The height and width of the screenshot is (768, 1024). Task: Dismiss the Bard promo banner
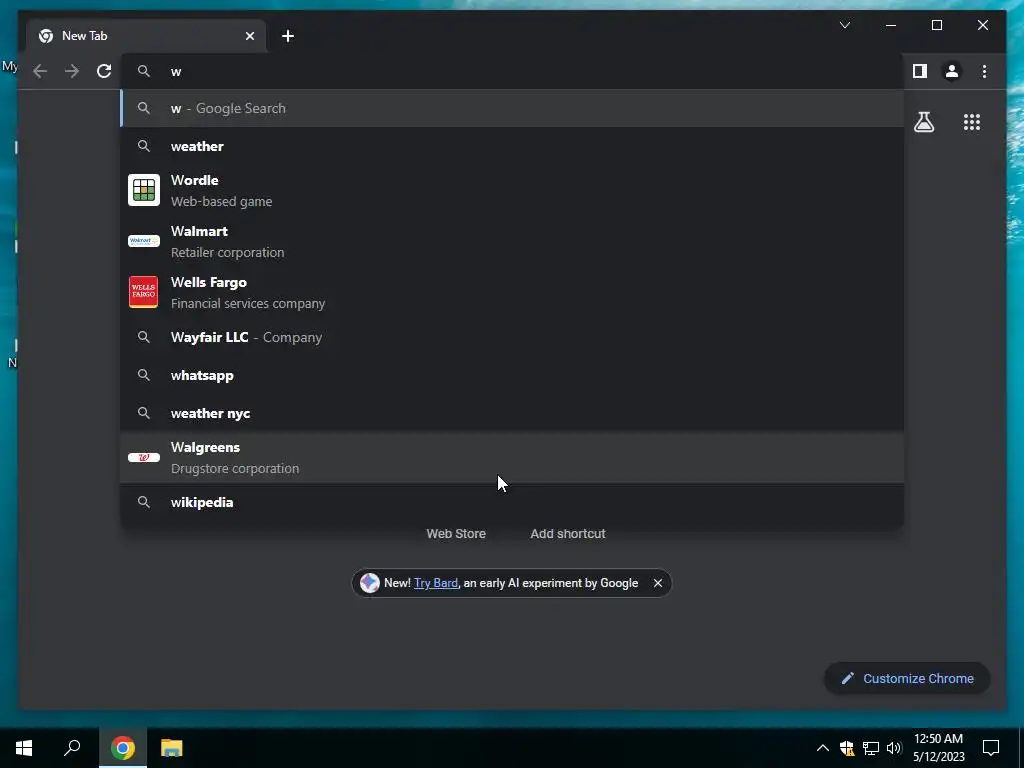[658, 583]
